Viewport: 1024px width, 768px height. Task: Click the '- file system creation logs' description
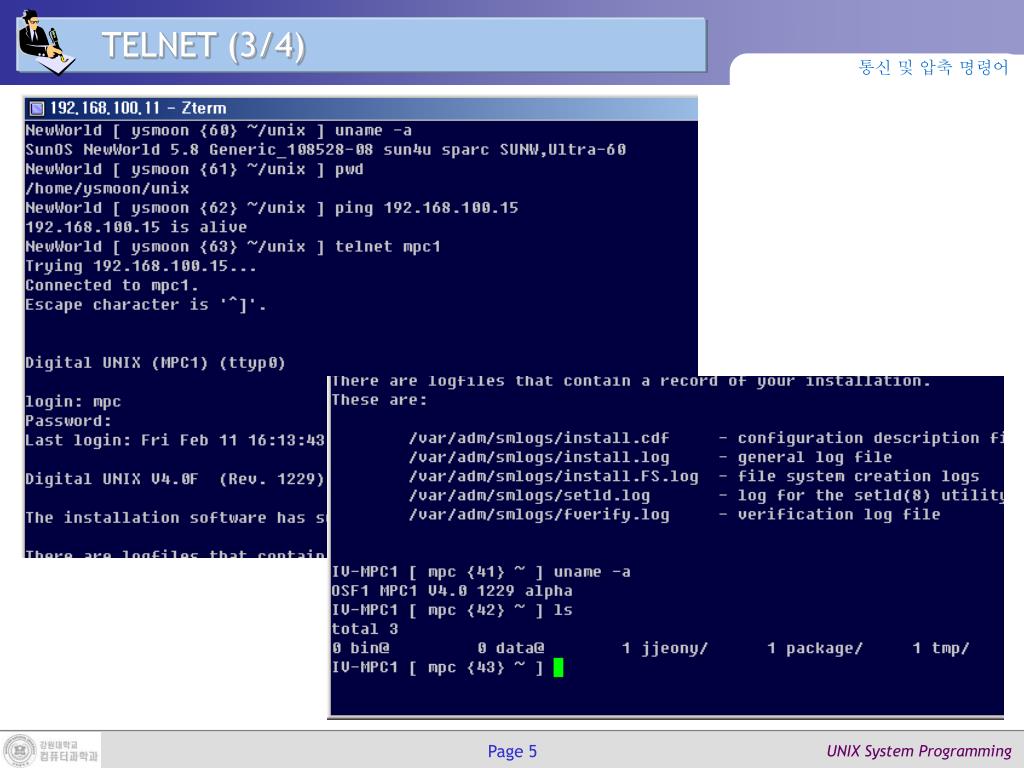coord(849,477)
